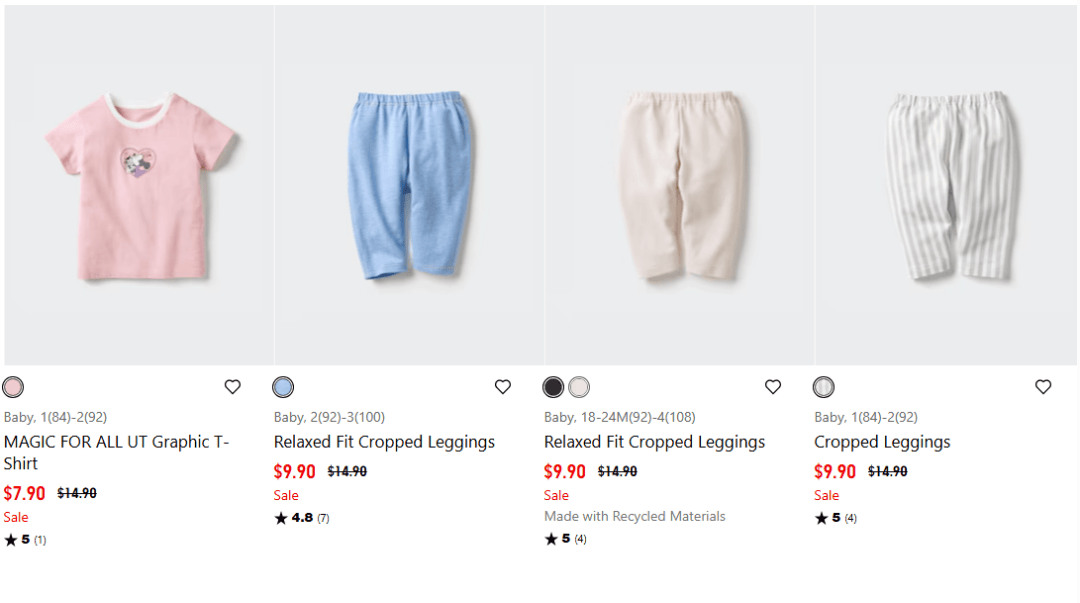
Task: Choose the black color swatch
Action: pos(553,387)
